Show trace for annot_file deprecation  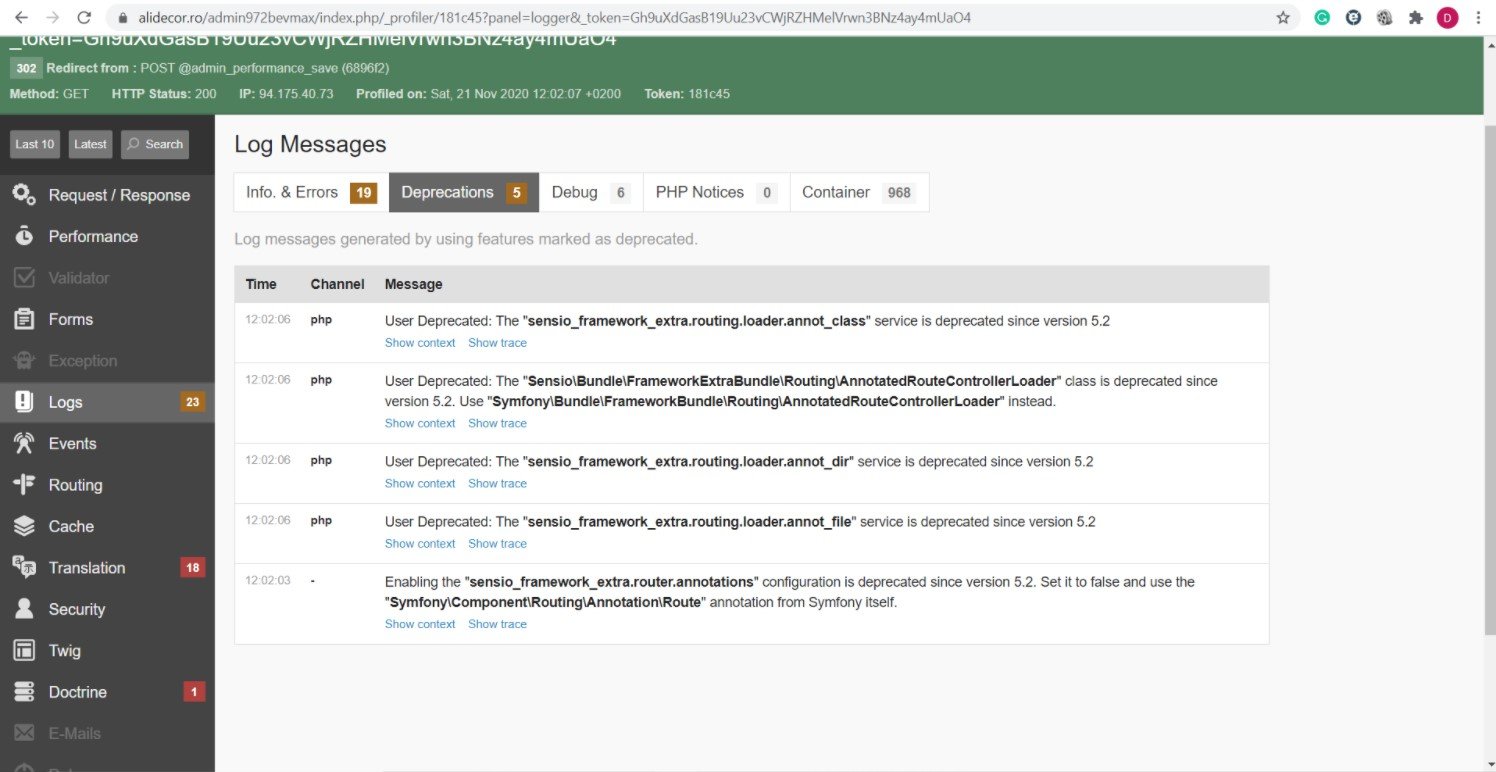tap(497, 543)
